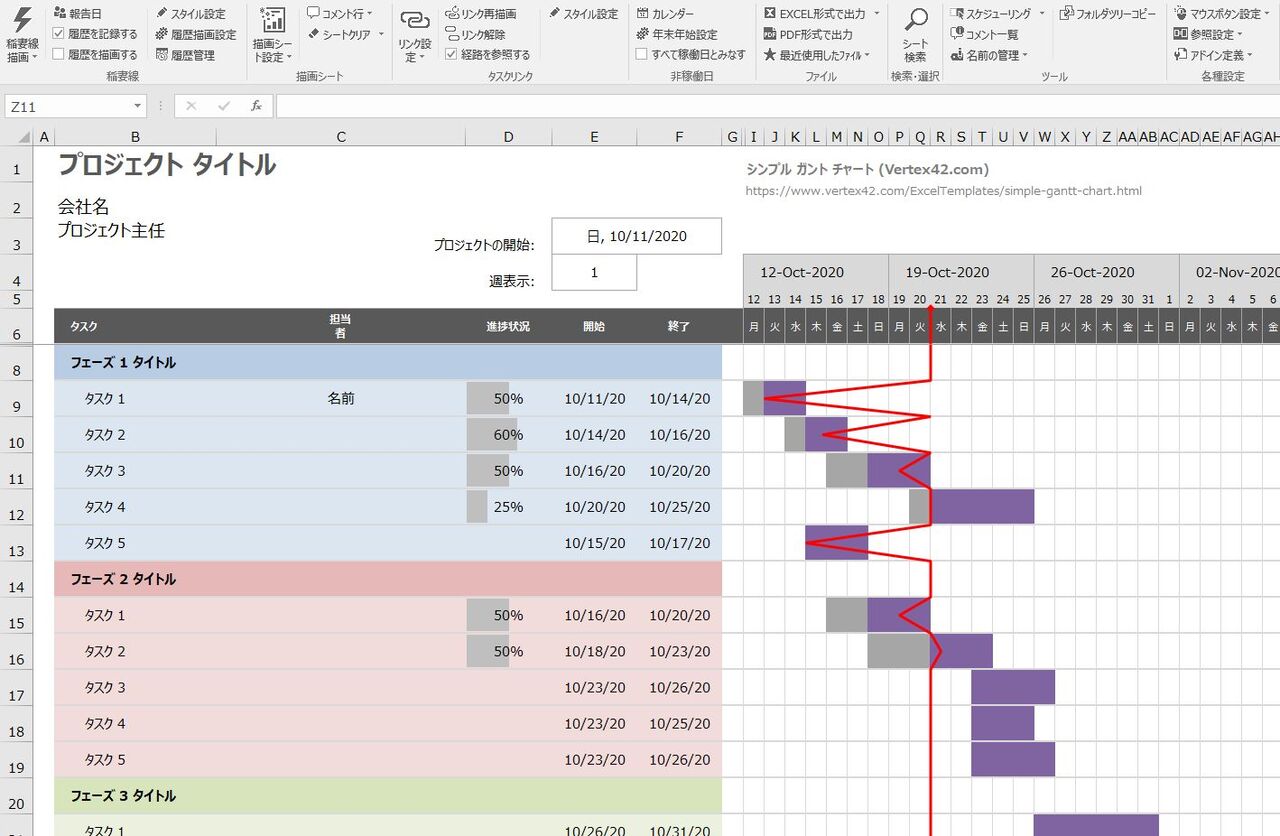Viewport: 1280px width, 836px height.
Task: Click the 最近使用したファイル star icon
Action: tap(770, 55)
